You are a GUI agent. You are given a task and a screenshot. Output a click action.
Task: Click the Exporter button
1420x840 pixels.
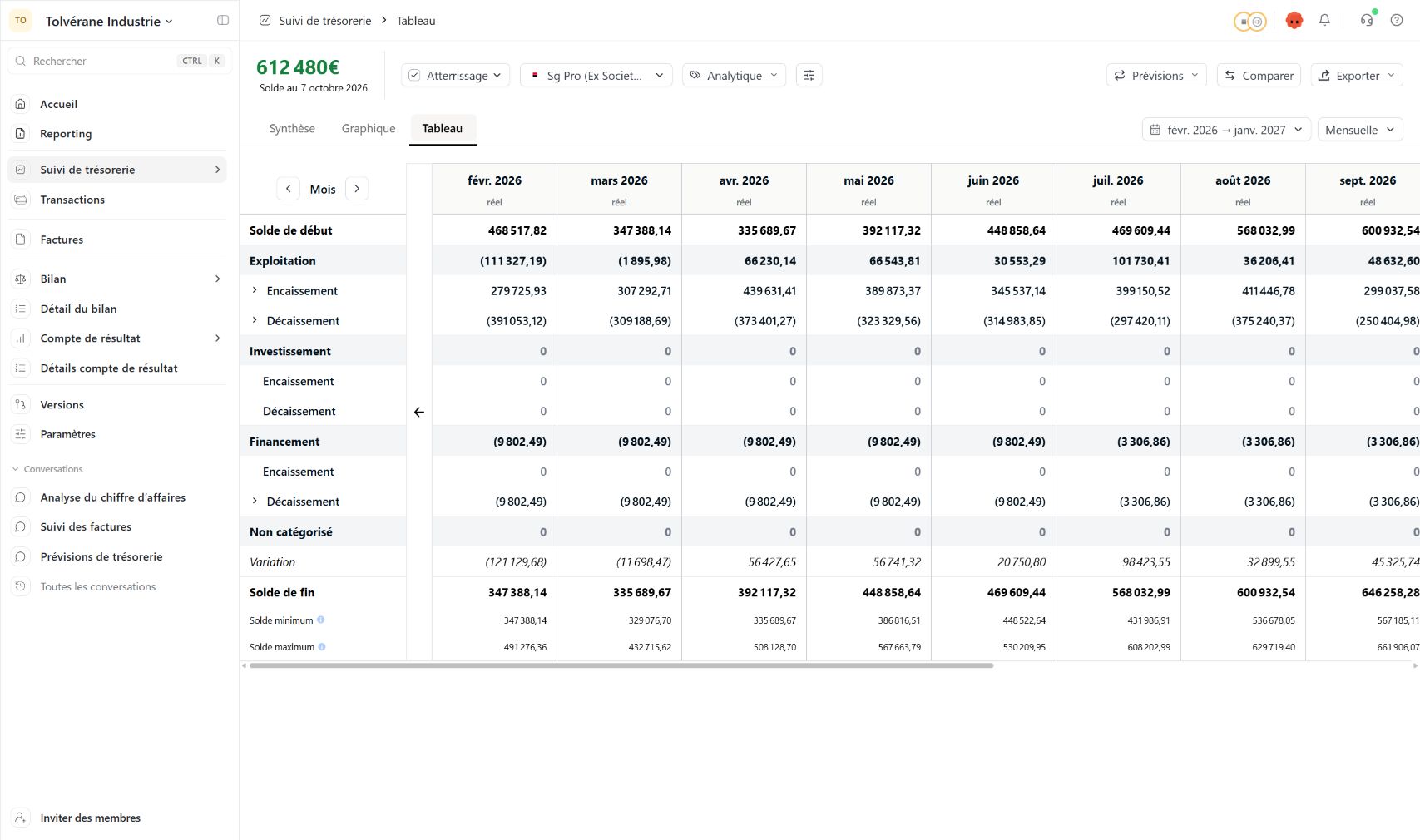pos(1358,75)
